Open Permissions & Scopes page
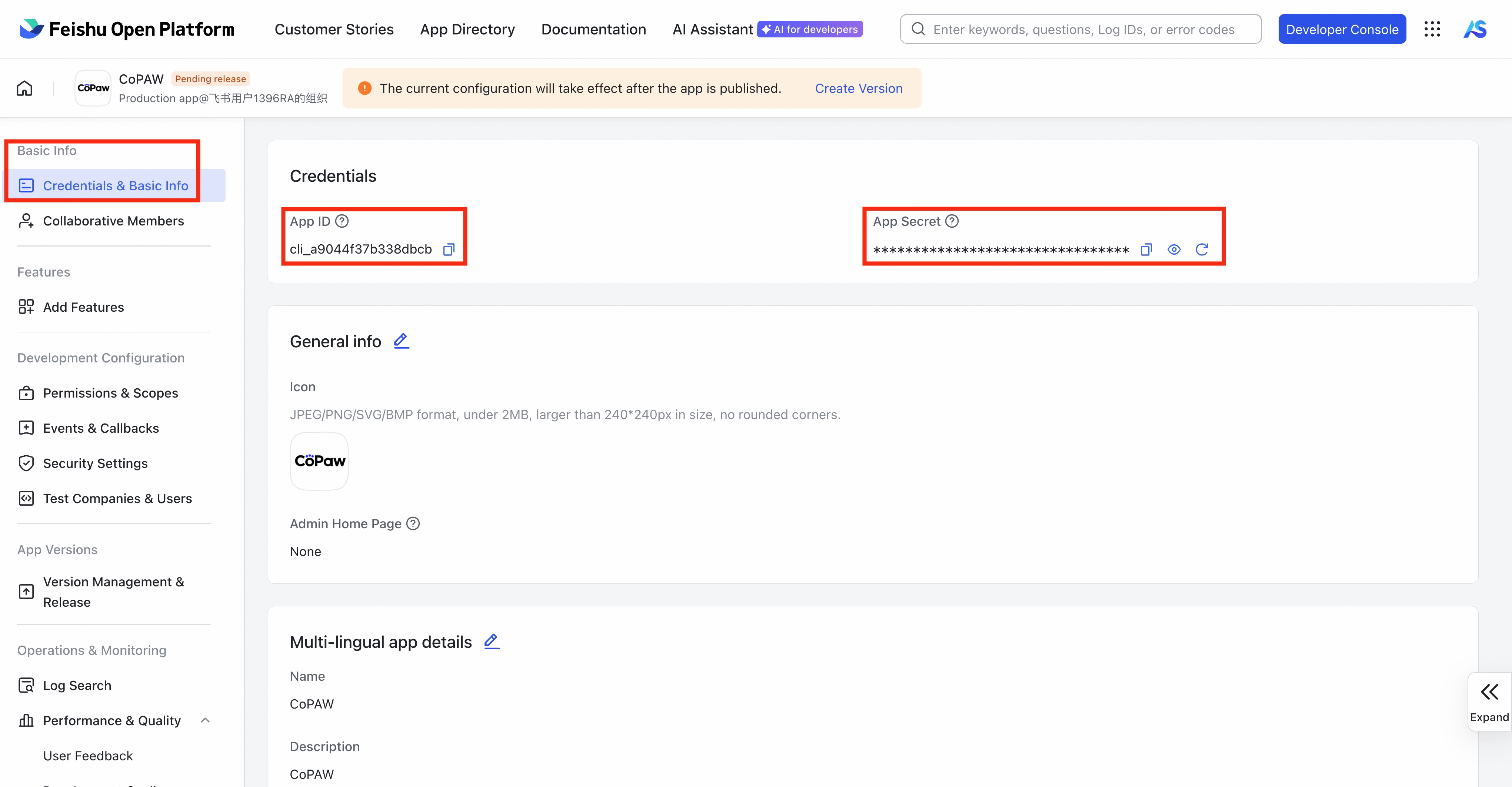Viewport: 1512px width, 787px height. click(x=110, y=393)
